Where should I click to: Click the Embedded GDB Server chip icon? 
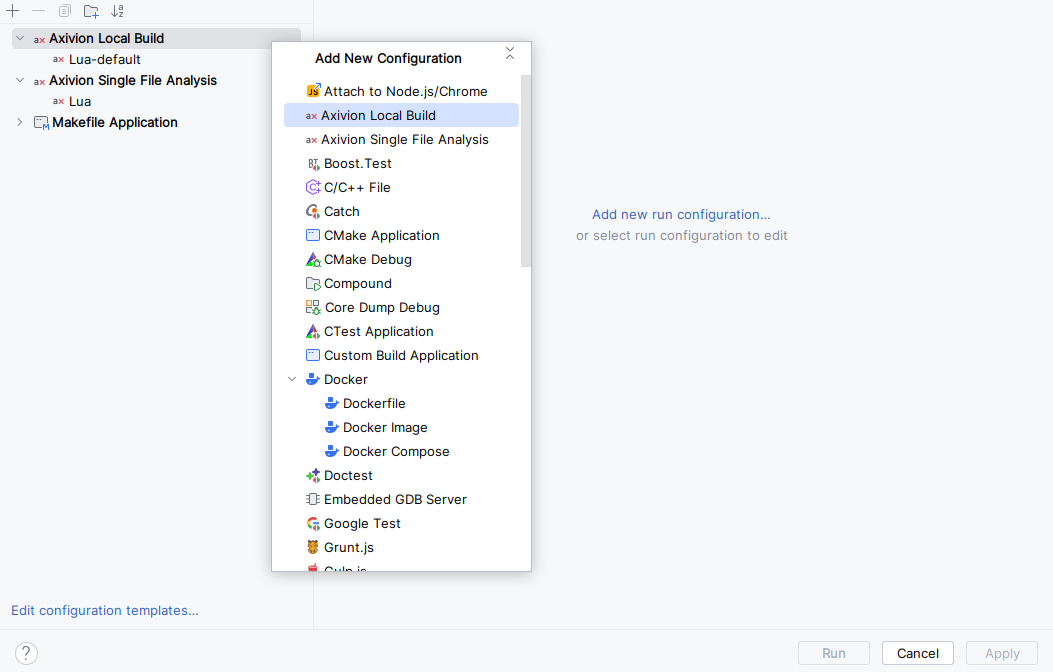[313, 499]
